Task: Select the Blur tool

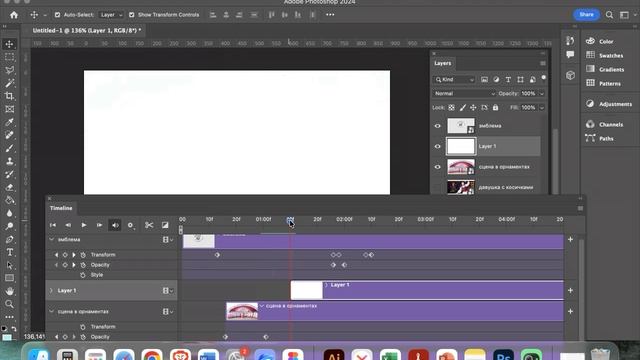Action: 9,213
